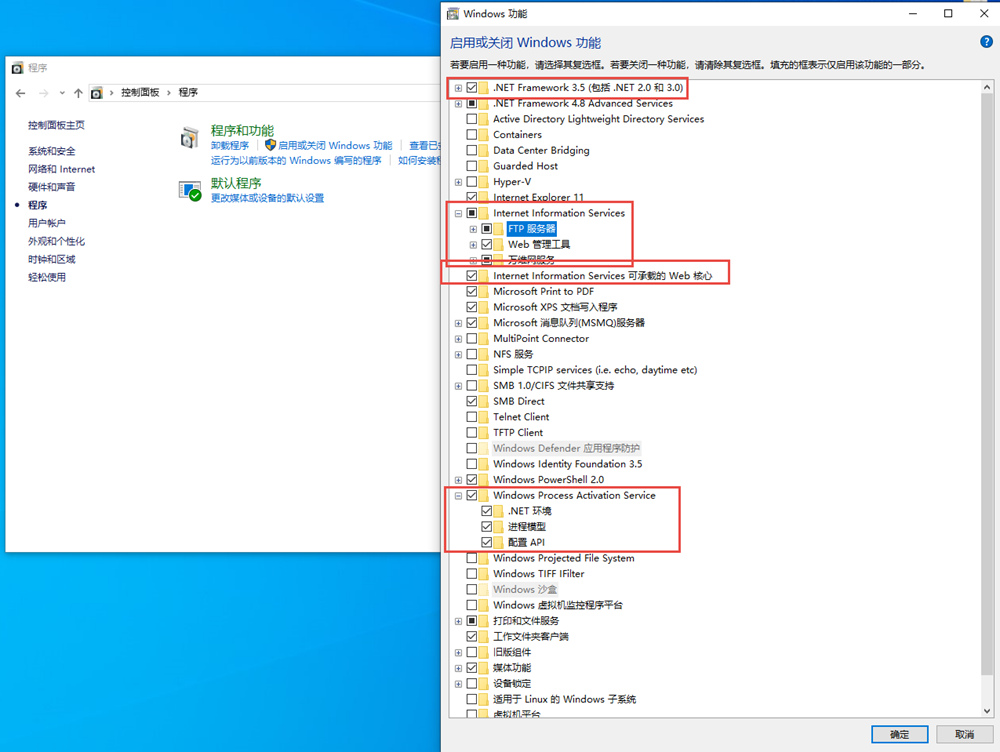Collapse the Internet Information Services node
The width and height of the screenshot is (1000, 752).
pyautogui.click(x=458, y=213)
